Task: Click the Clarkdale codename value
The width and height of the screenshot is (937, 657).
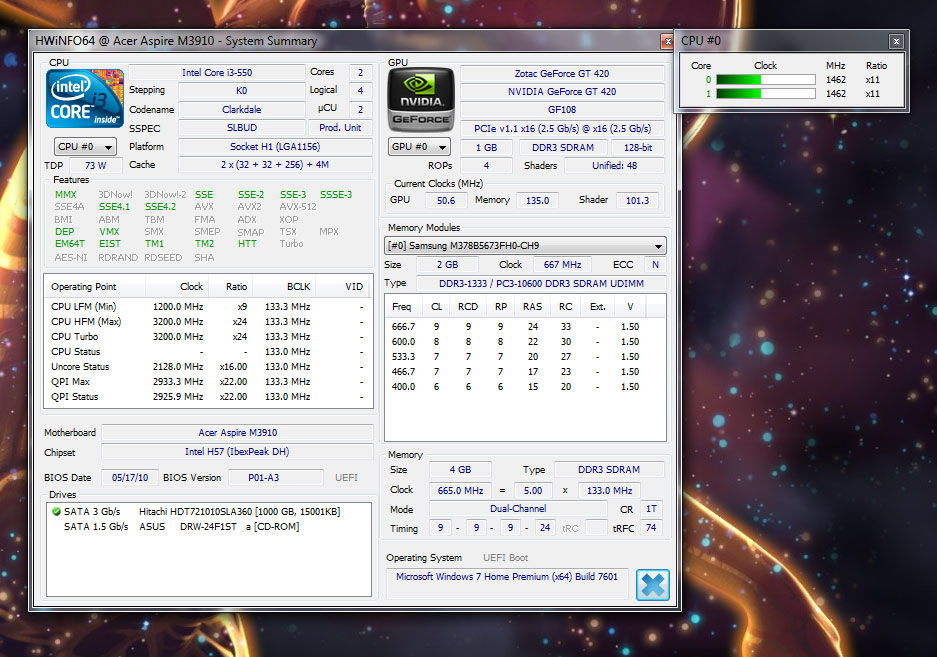Action: tap(241, 109)
